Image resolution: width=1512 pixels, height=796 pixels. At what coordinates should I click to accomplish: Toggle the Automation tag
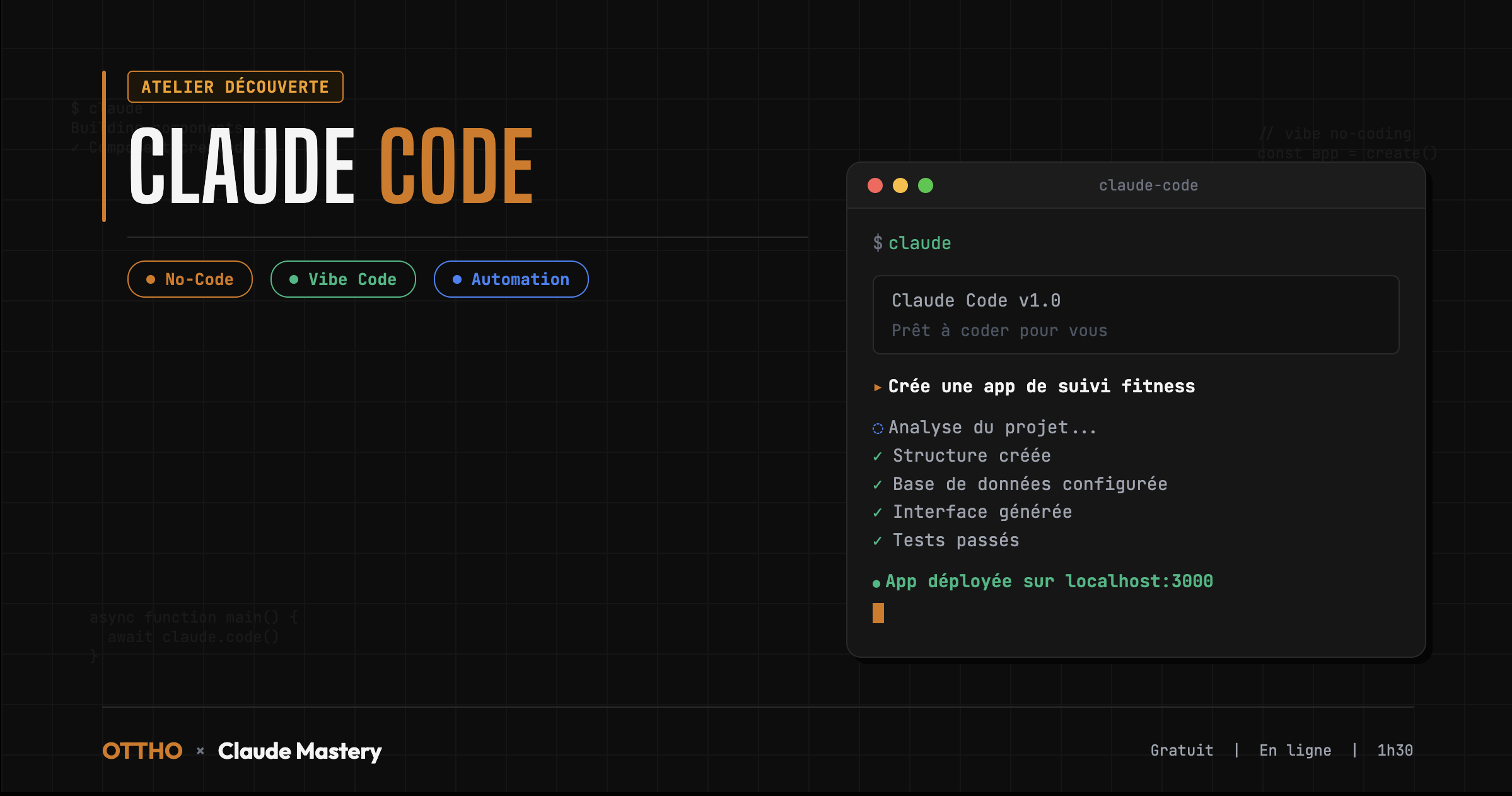pos(511,279)
